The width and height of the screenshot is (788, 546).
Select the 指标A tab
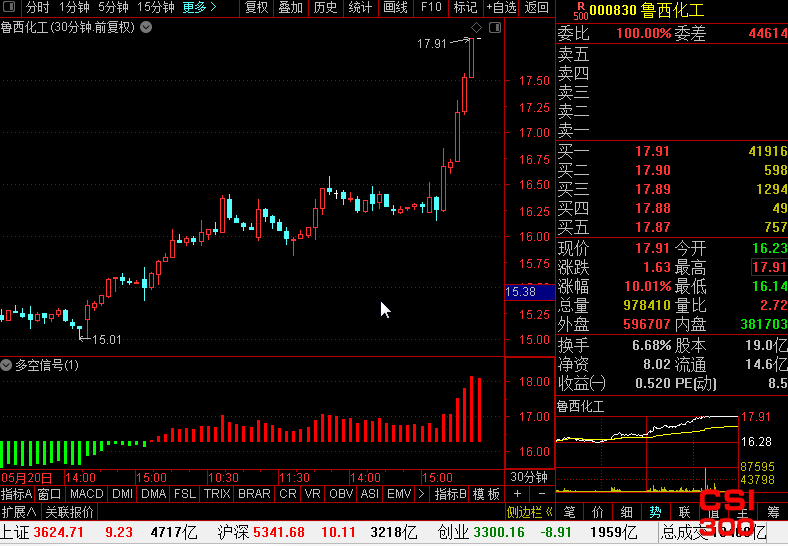[17, 494]
